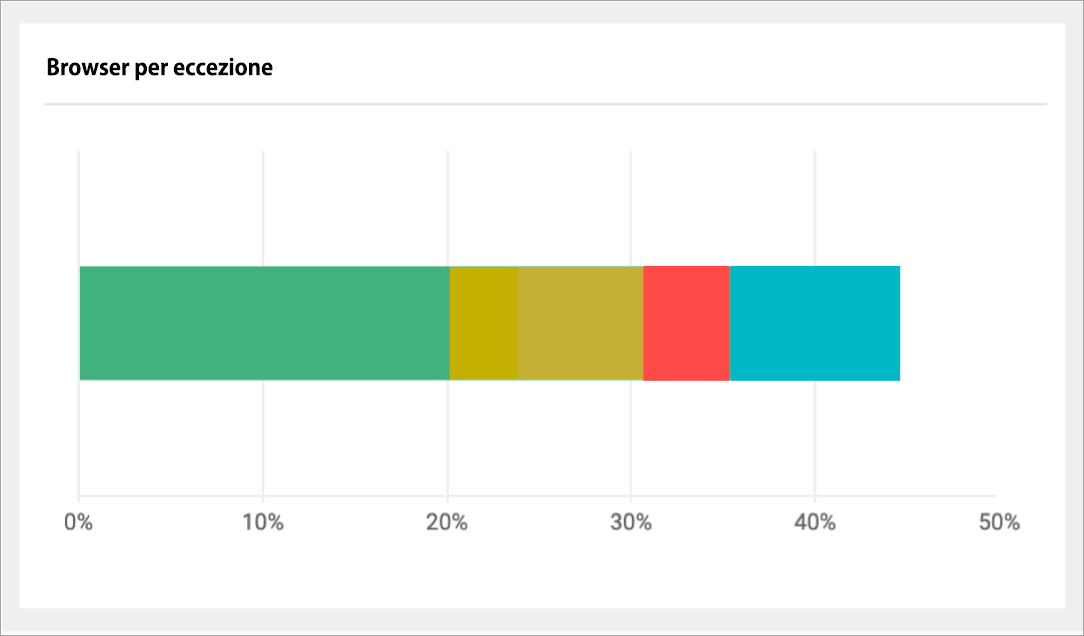
Task: Click empty chart area right of cyan segment
Action: [x=948, y=323]
